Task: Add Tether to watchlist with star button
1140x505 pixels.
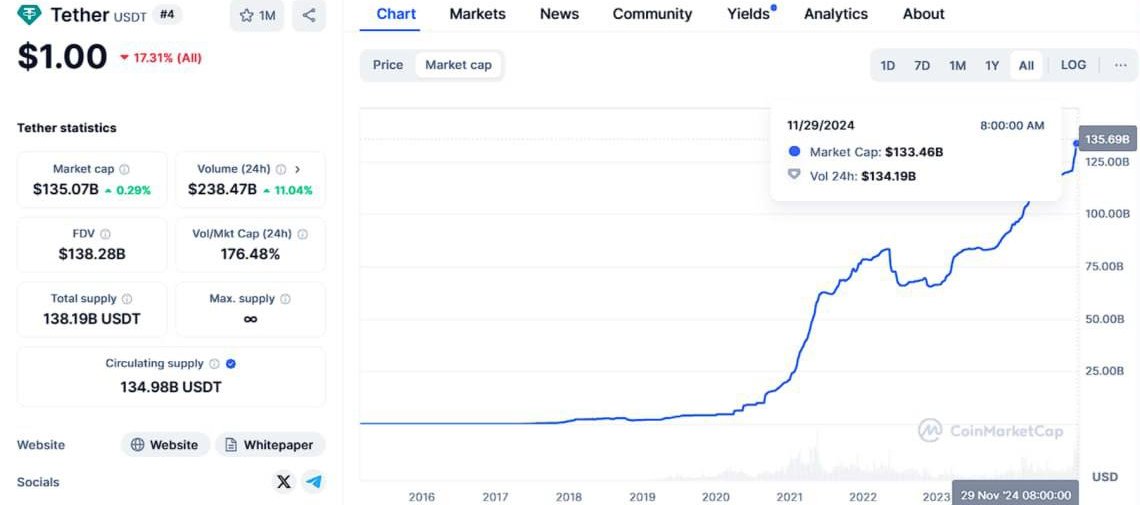Action: [x=257, y=15]
